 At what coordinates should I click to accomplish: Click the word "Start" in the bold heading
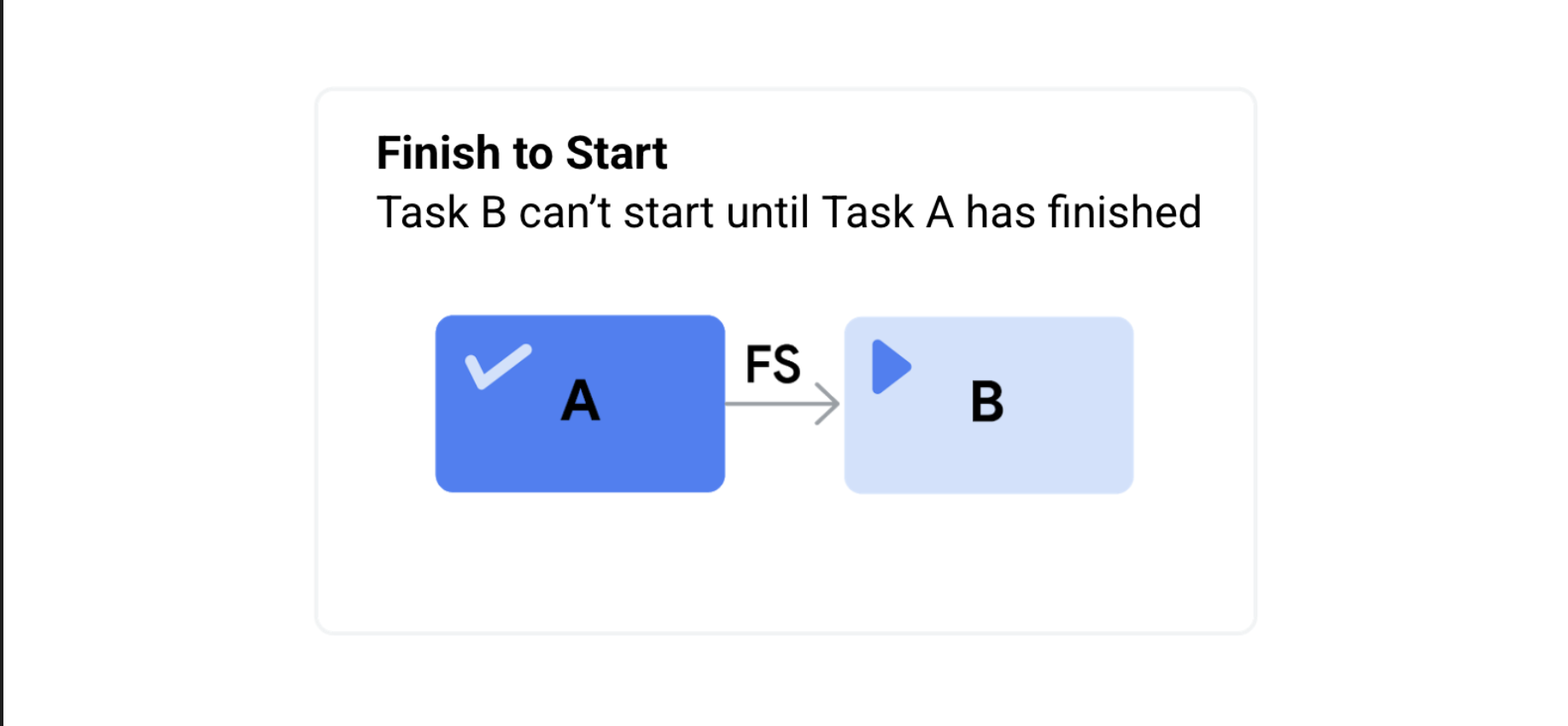(x=616, y=154)
